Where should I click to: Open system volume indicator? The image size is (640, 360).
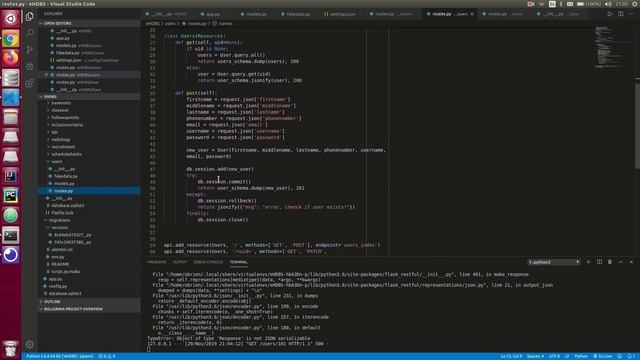click(x=608, y=4)
